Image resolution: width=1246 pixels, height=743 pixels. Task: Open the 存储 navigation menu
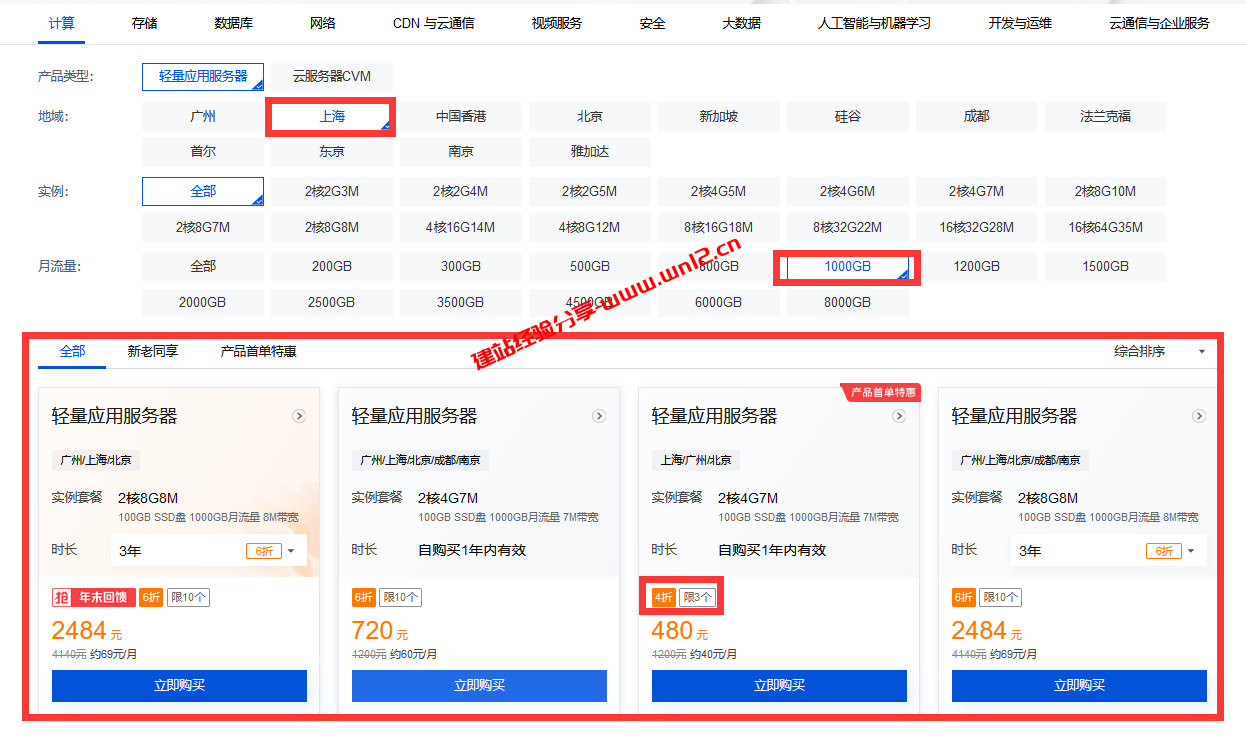coord(143,22)
